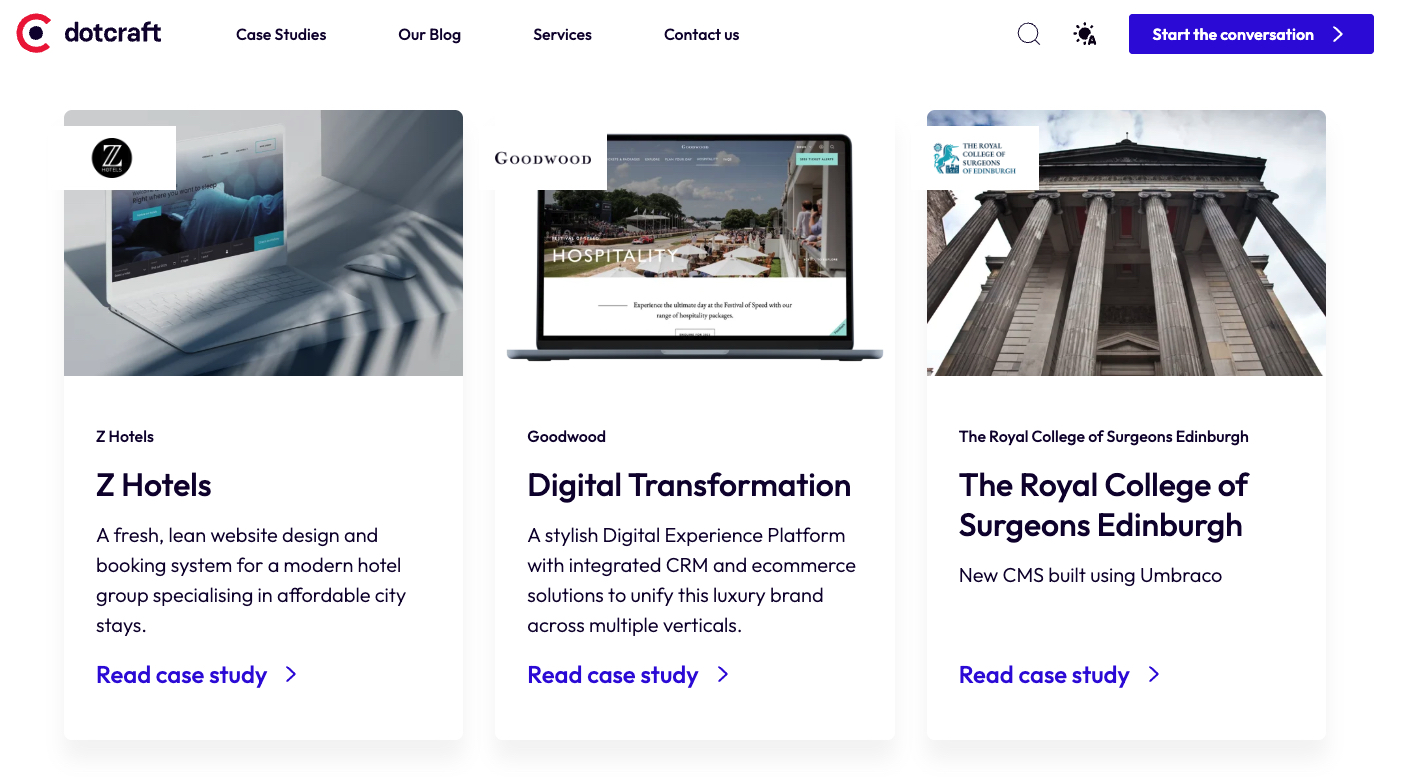Viewport: 1404px width, 777px height.
Task: Click arrow beside Z Hotels Read case study
Action: [x=291, y=675]
